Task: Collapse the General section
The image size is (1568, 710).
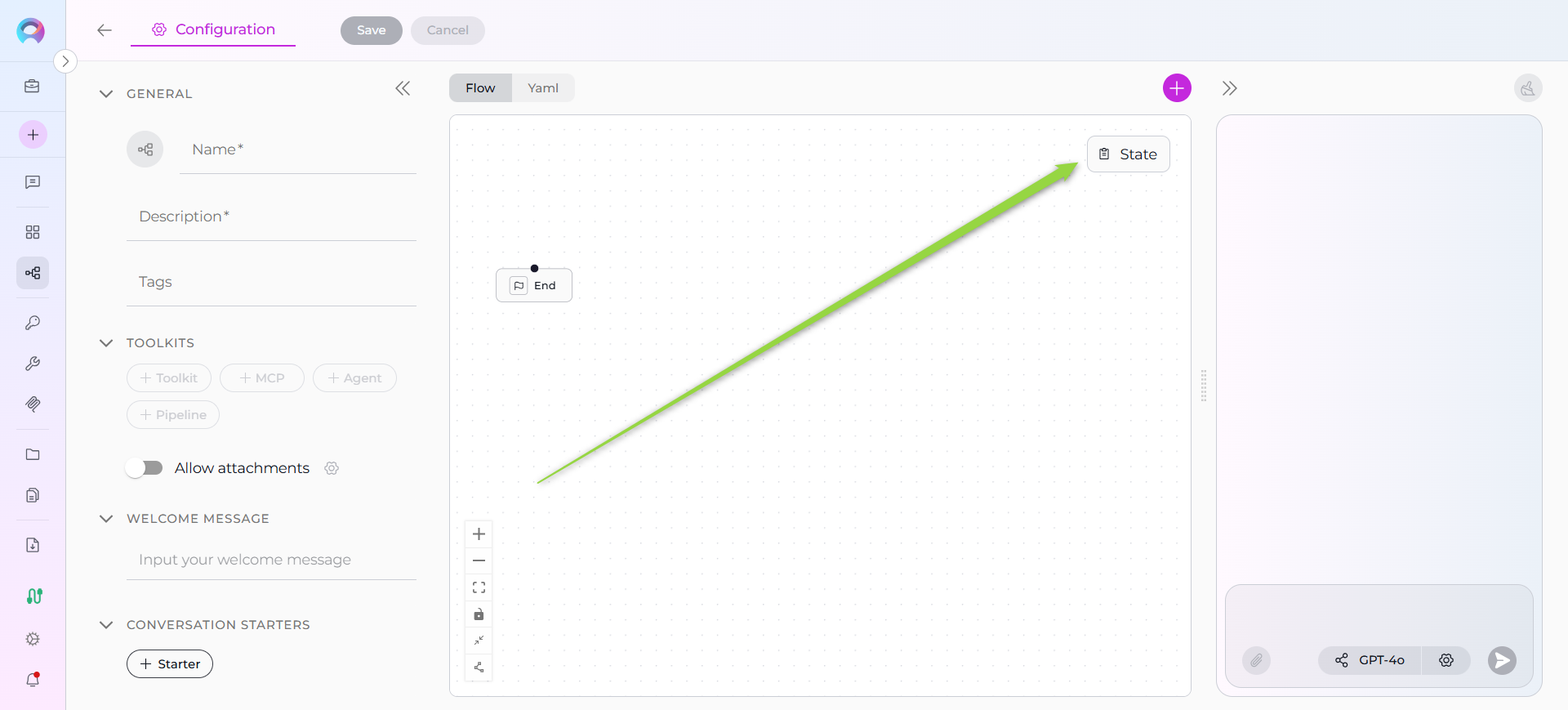Action: (106, 94)
